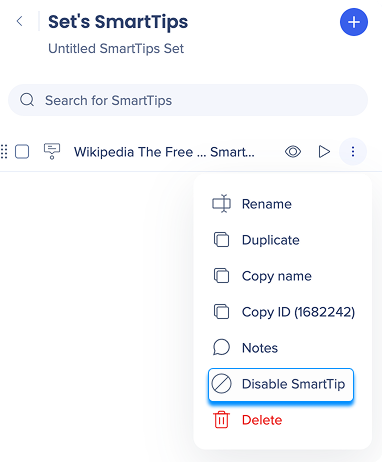This screenshot has width=382, height=462.
Task: Grab the drag handle dots on SmartTip row
Action: 4,152
